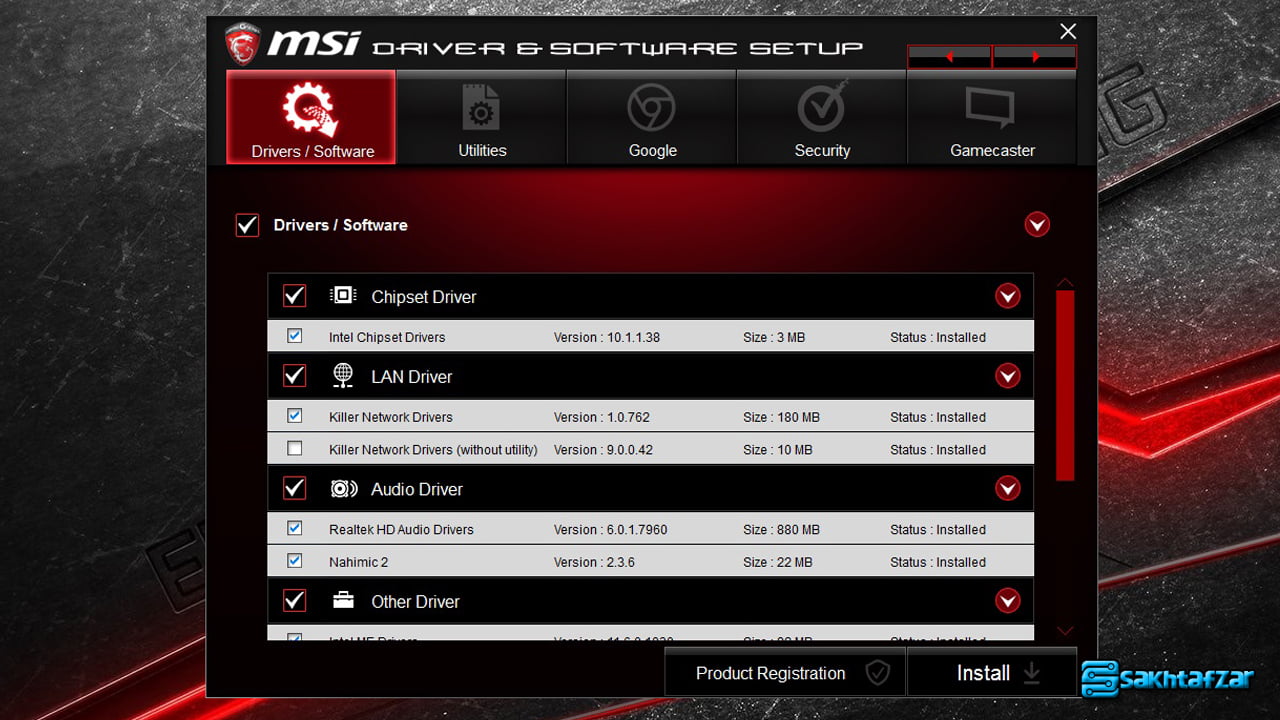
Task: Click the Utilities gear document icon
Action: (481, 108)
